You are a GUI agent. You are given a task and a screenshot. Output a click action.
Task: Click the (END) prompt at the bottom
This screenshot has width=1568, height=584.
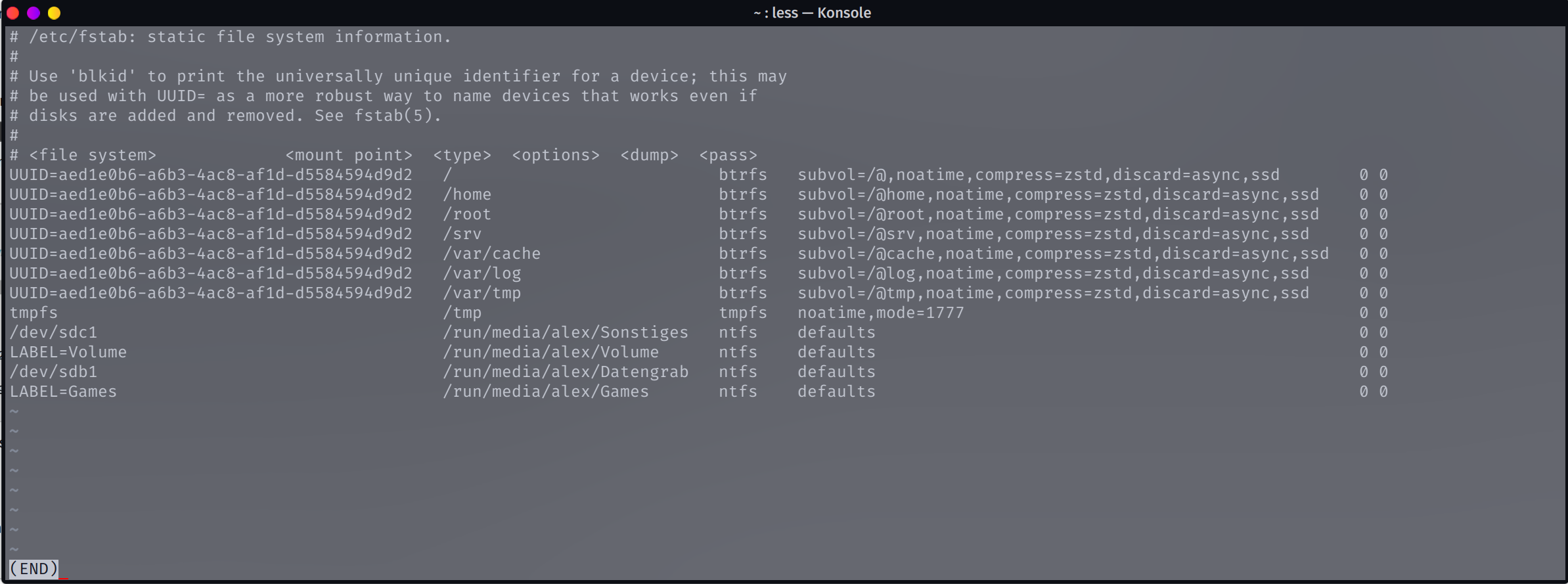34,568
